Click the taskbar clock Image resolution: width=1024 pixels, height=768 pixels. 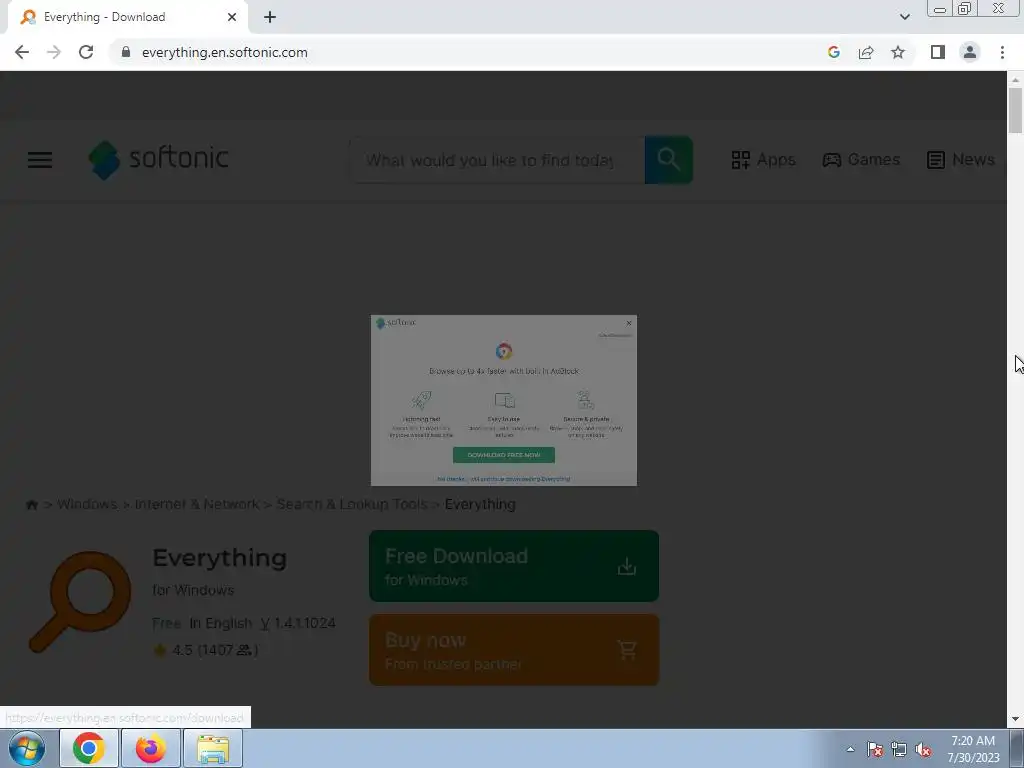click(x=973, y=749)
